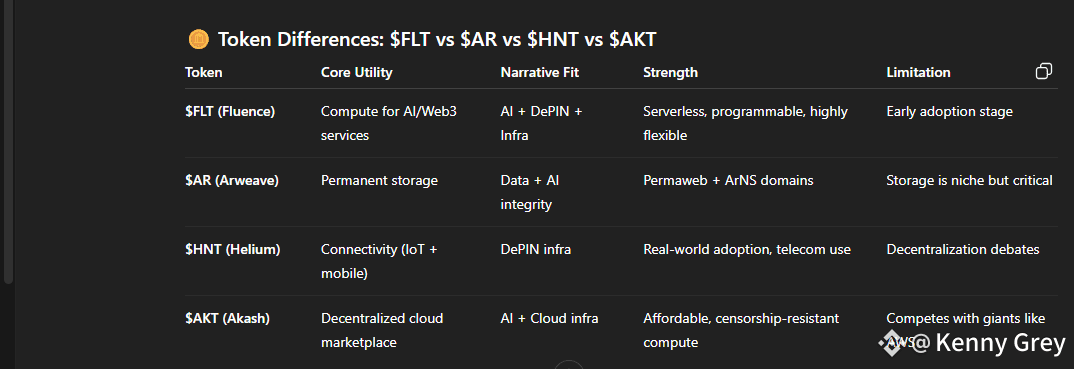Select the '$AKT (Akash)' row label
The height and width of the screenshot is (369, 1074).
point(227,319)
